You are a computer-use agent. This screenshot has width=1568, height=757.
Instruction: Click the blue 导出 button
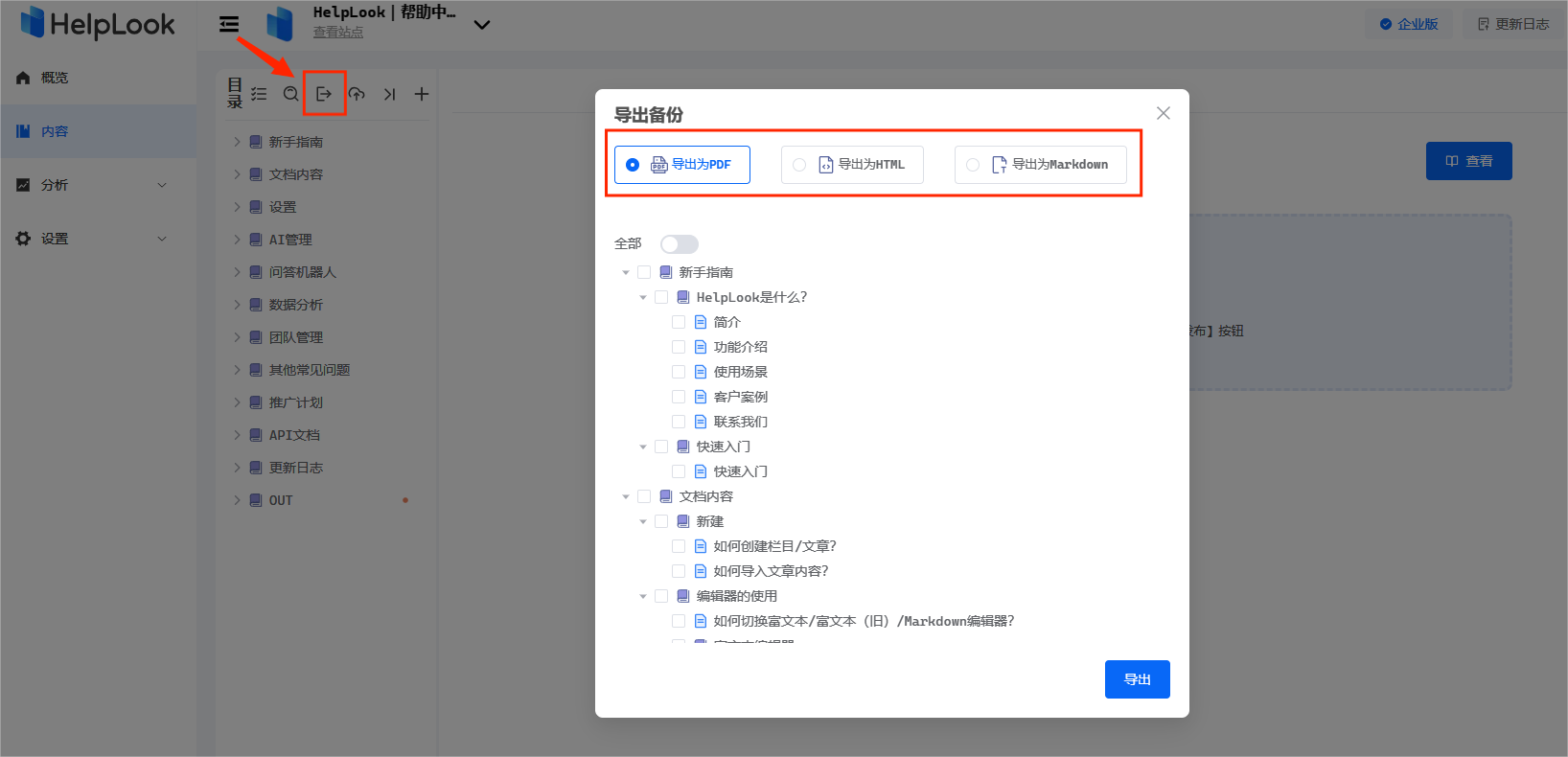(x=1138, y=679)
